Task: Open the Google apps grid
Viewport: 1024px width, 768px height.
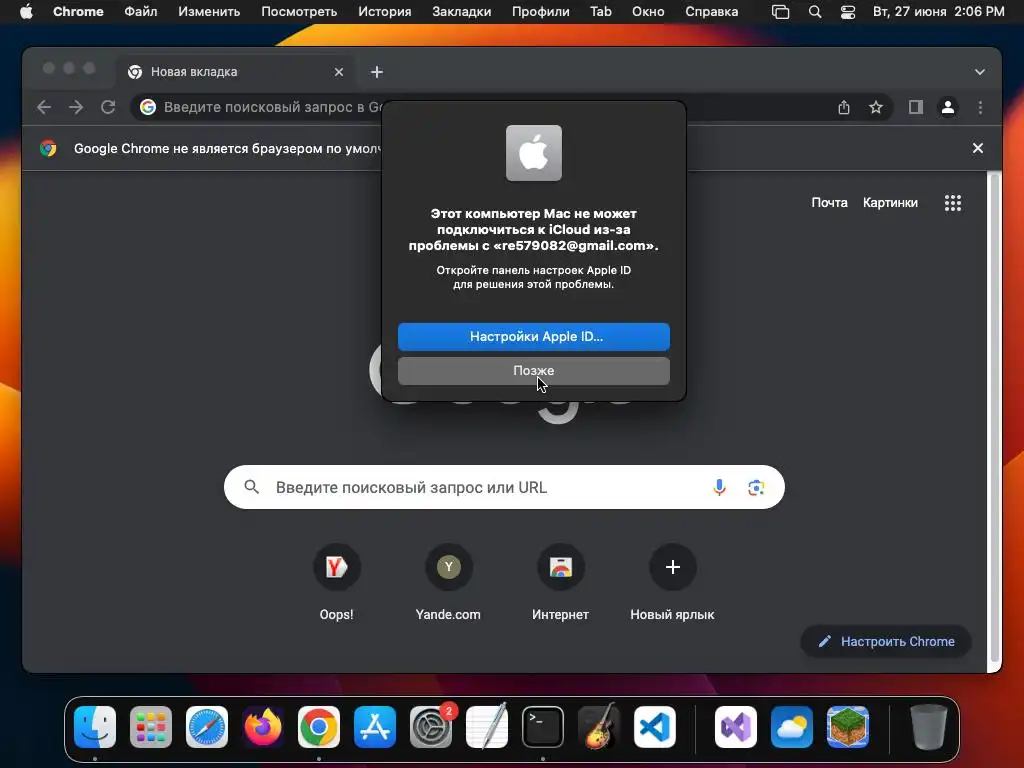Action: click(953, 203)
